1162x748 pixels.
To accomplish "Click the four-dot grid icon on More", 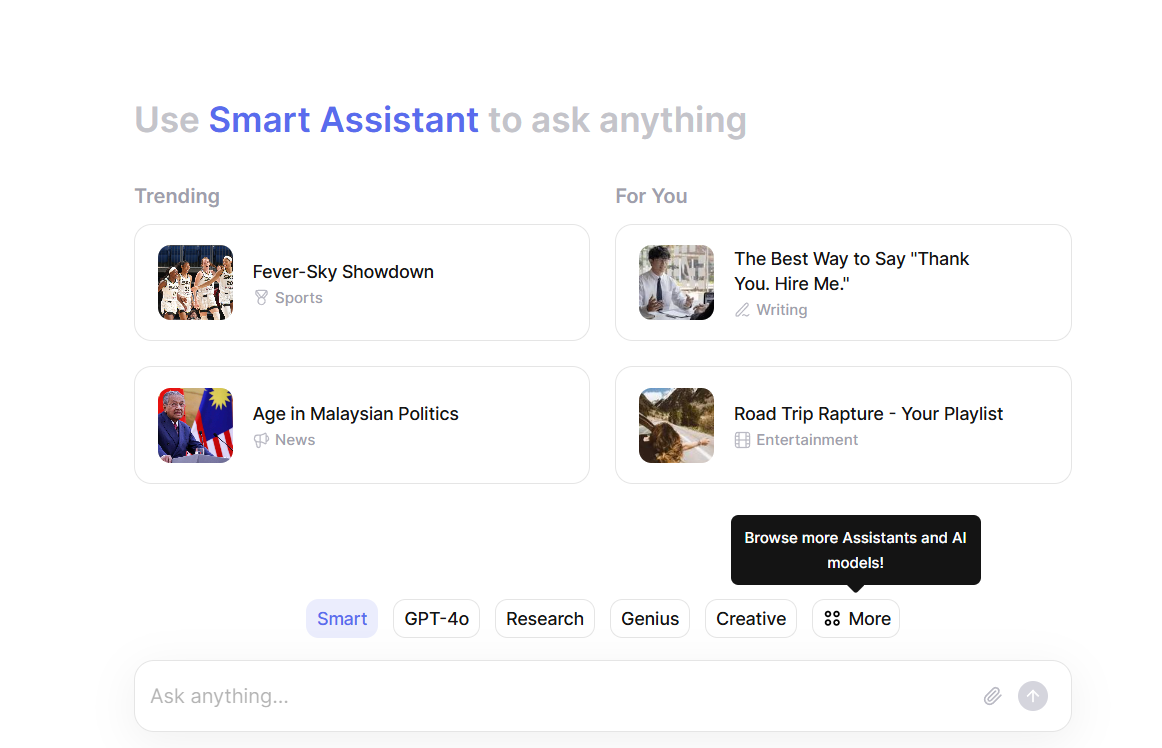I will click(832, 619).
